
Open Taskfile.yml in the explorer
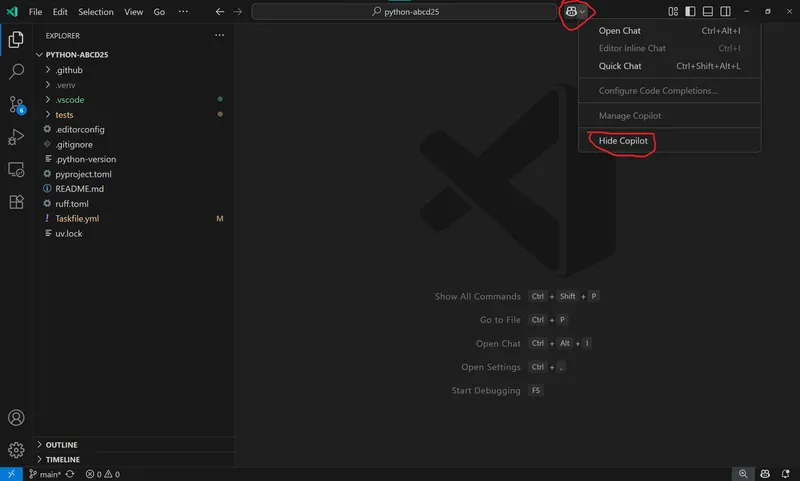[77, 218]
